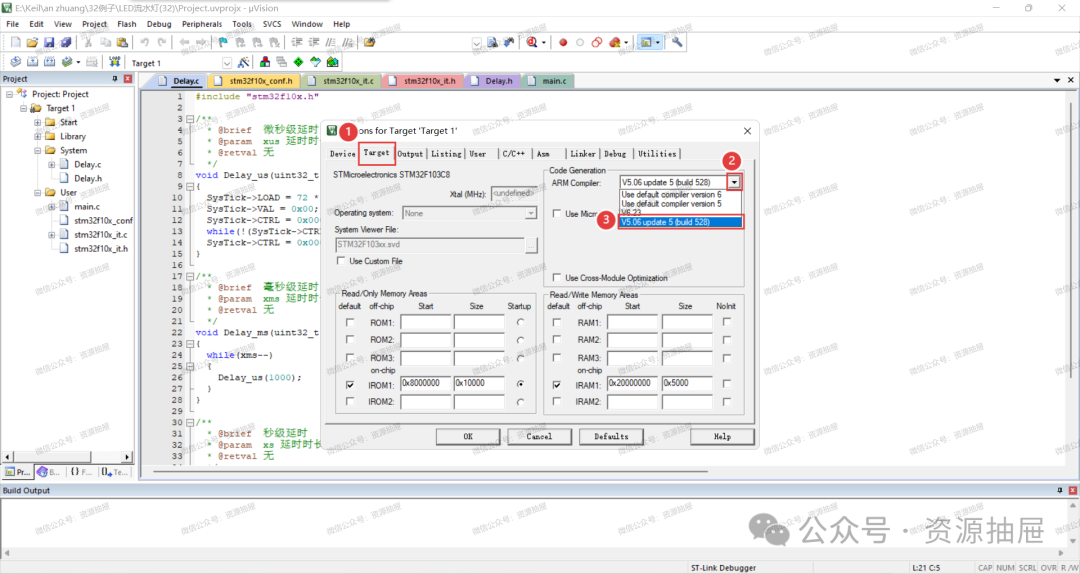Screen dimensions: 1080x574
Task: Insert a breakpoint with red dot icon
Action: point(563,42)
